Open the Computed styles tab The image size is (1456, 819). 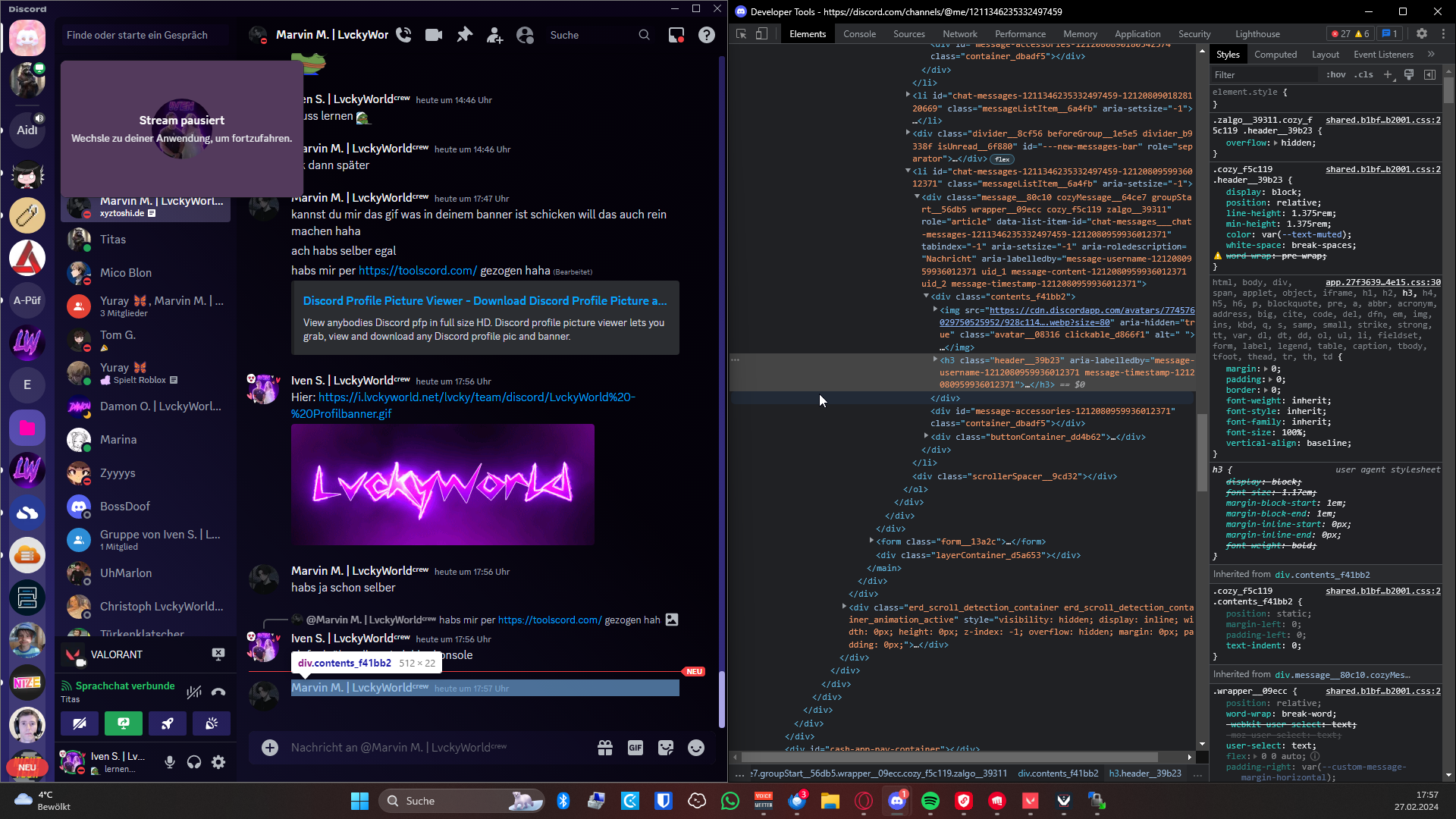click(x=1275, y=55)
